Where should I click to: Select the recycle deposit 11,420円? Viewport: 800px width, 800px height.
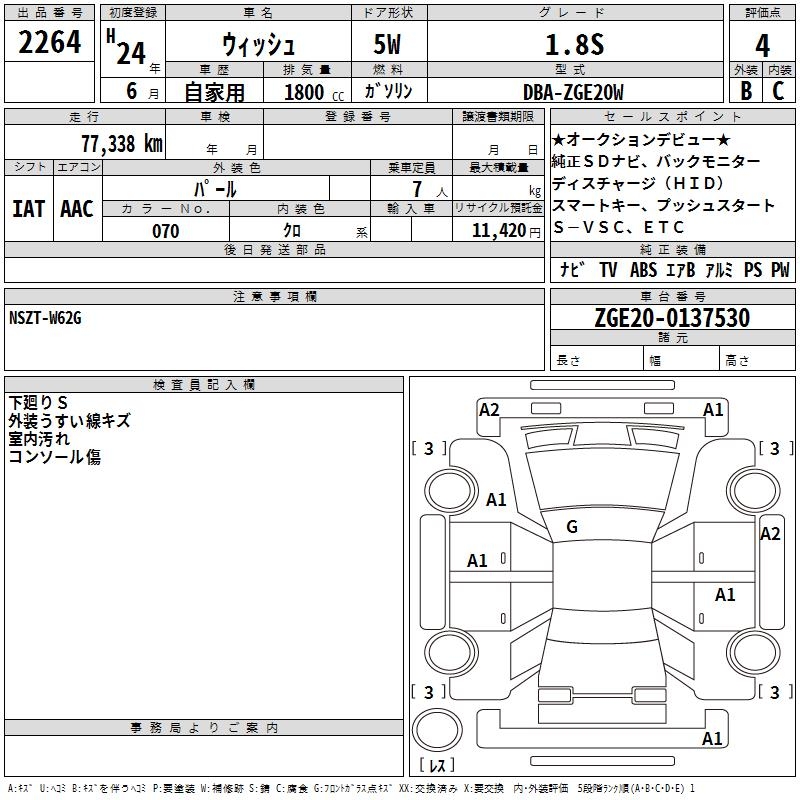506,231
